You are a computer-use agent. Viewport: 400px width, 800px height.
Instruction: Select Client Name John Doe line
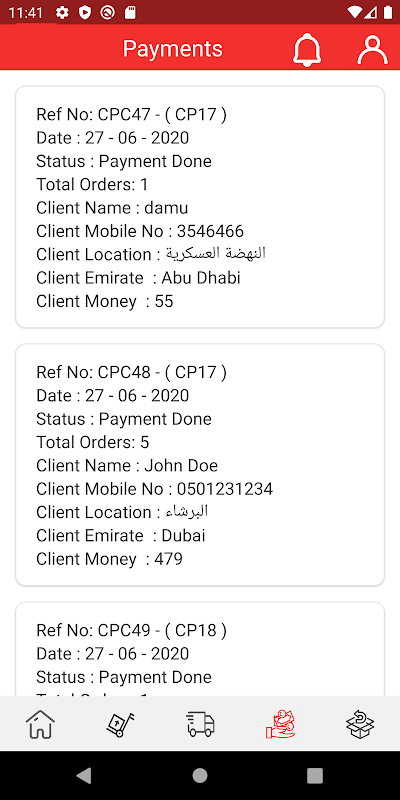[x=127, y=465]
